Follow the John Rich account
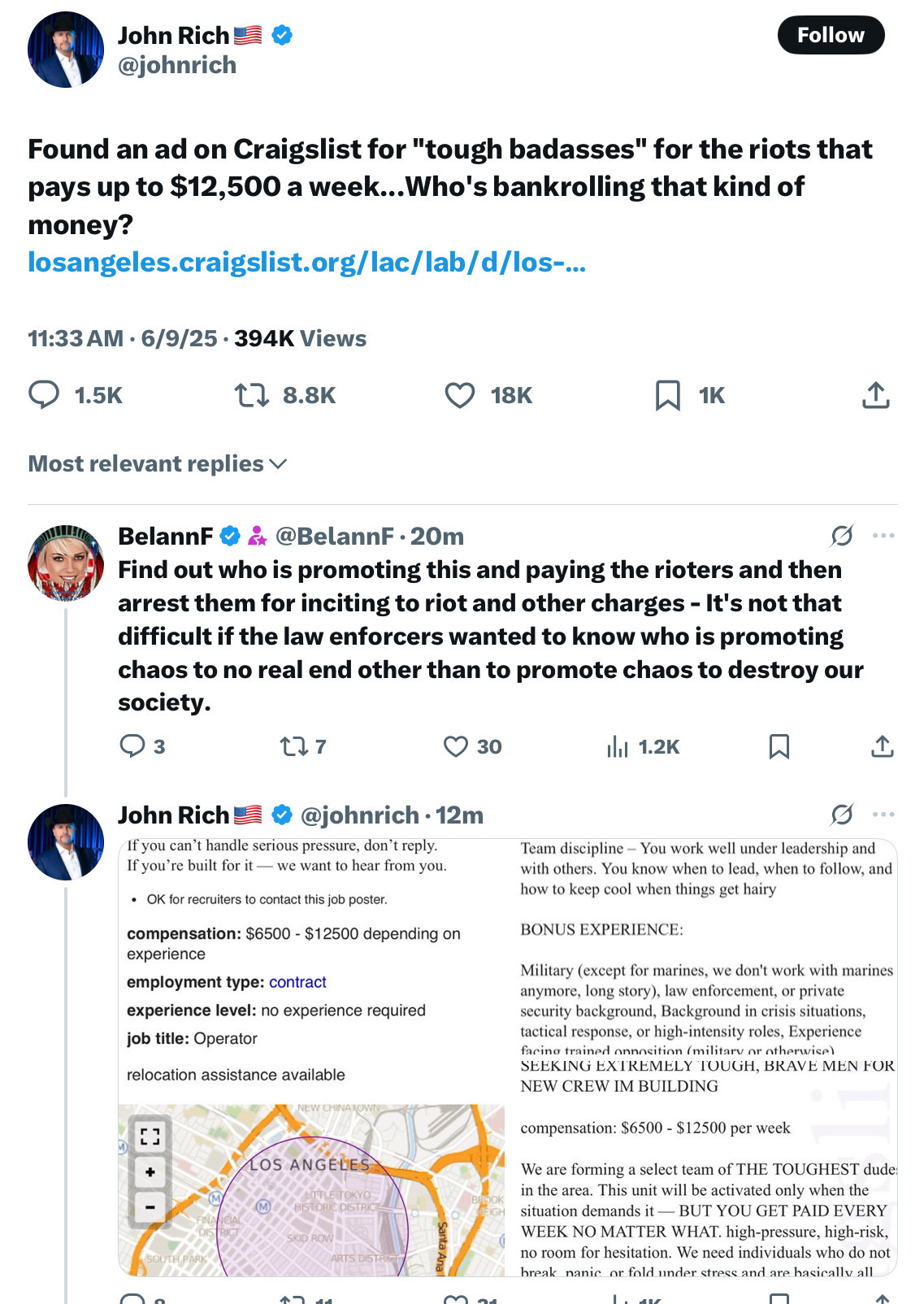This screenshot has height=1304, width=924. pyautogui.click(x=830, y=35)
